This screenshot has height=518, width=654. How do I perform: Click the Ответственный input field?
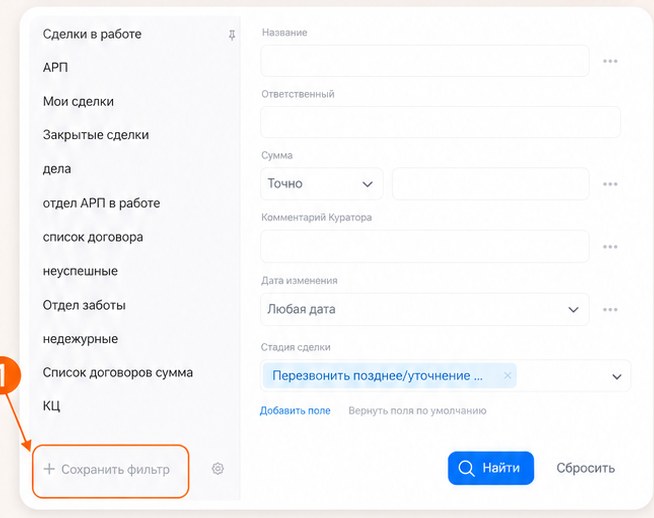(x=440, y=122)
